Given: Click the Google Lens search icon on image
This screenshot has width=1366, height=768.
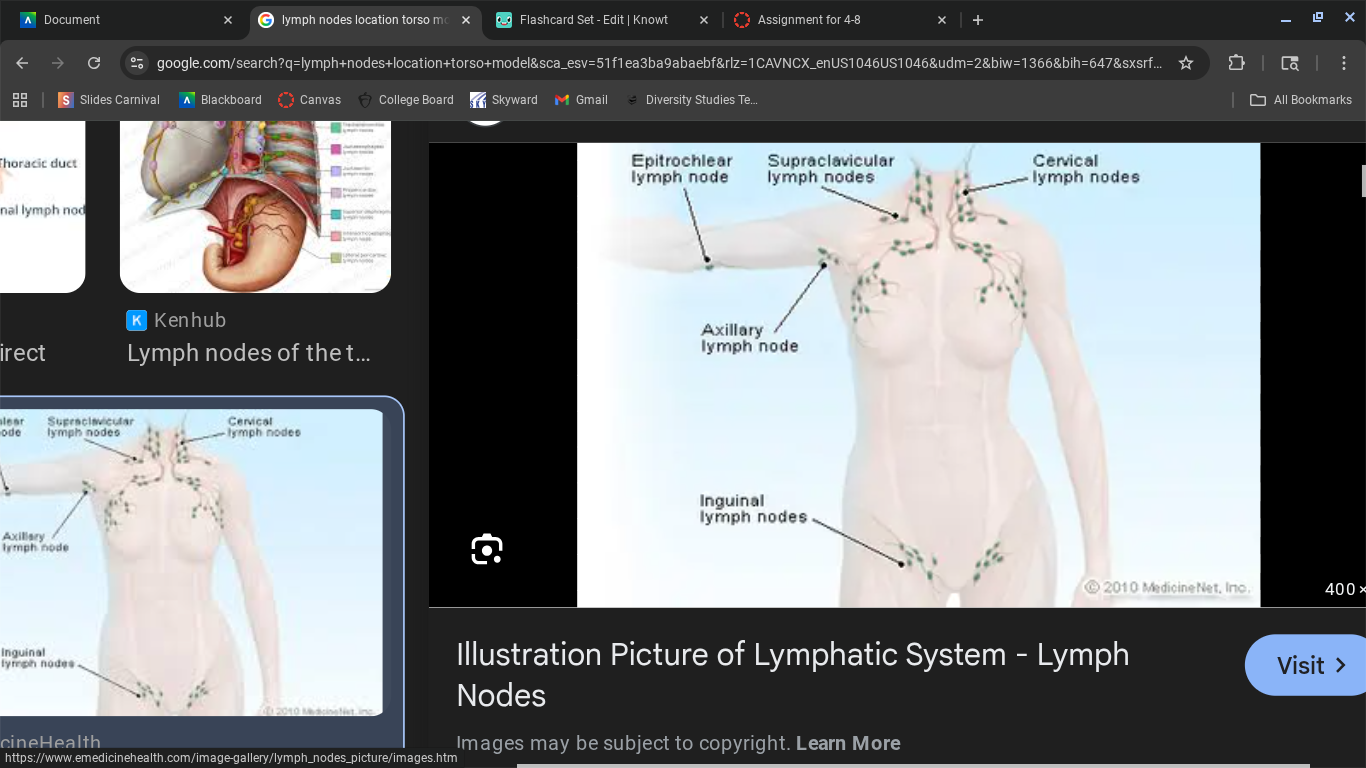Looking at the screenshot, I should tap(487, 549).
